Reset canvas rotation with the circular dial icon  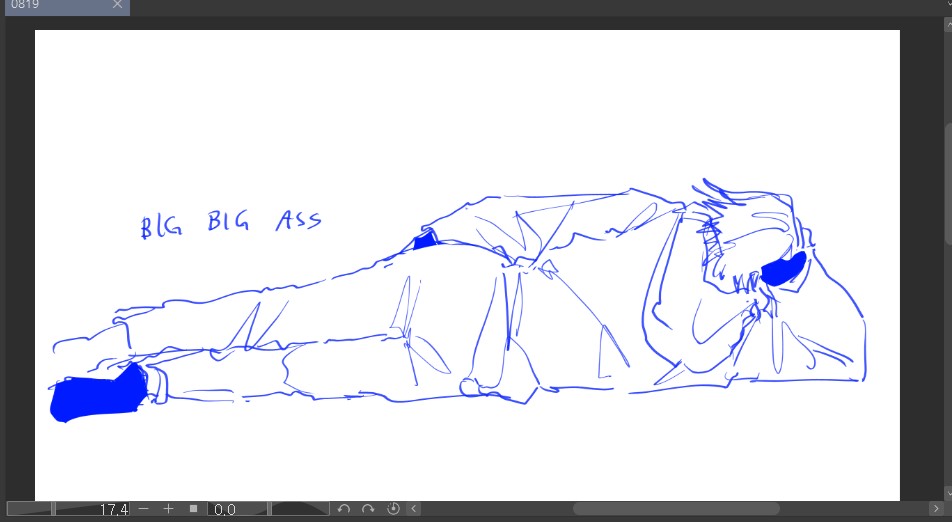[393, 509]
